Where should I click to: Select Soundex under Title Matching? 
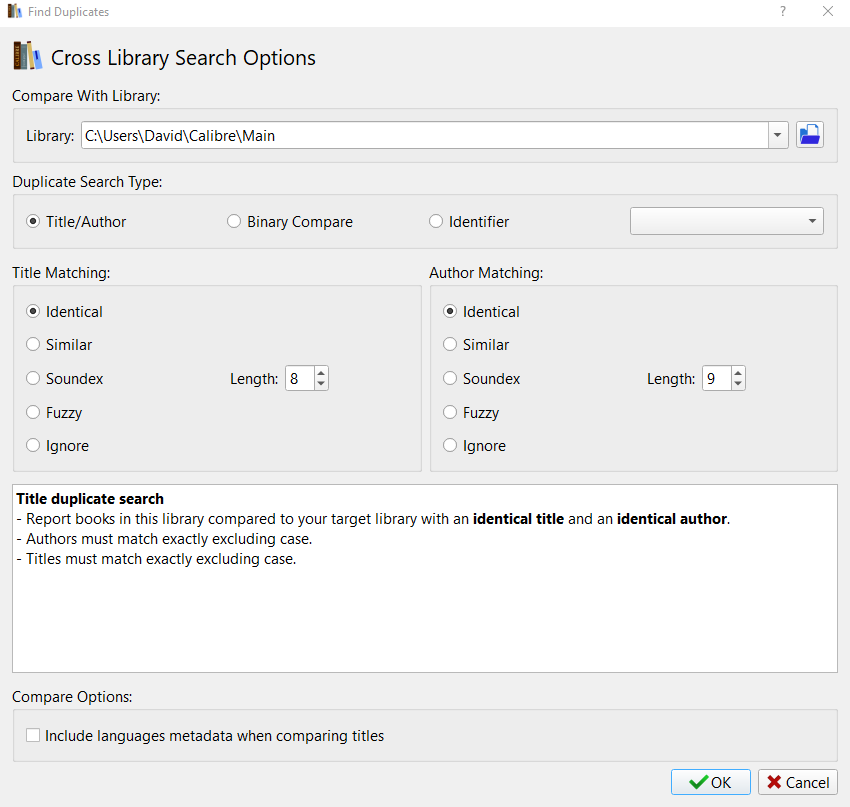pyautogui.click(x=34, y=379)
